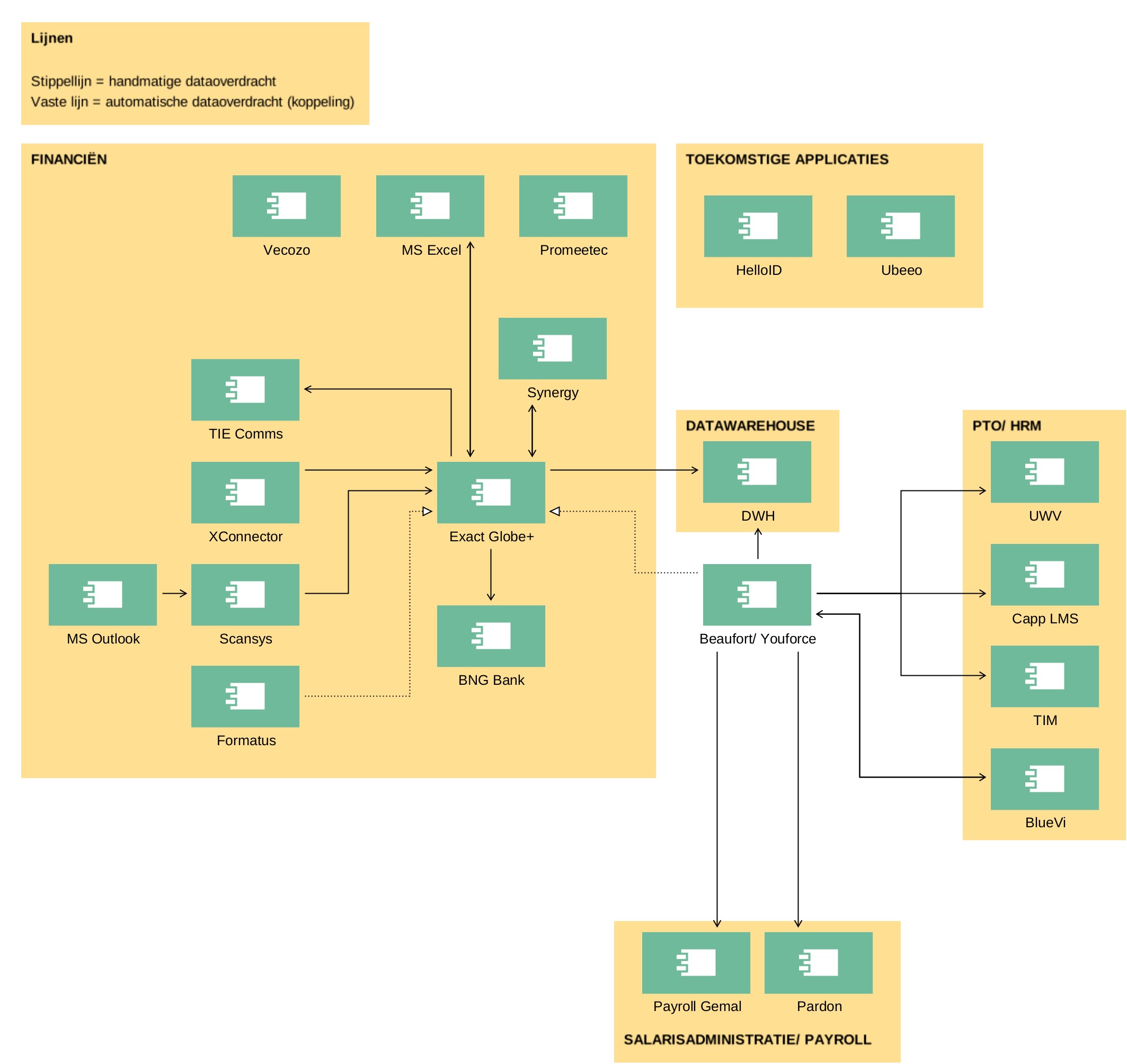Screen dimensions: 1127x1064
Task: Select the MS Excel component block
Action: click(x=430, y=206)
